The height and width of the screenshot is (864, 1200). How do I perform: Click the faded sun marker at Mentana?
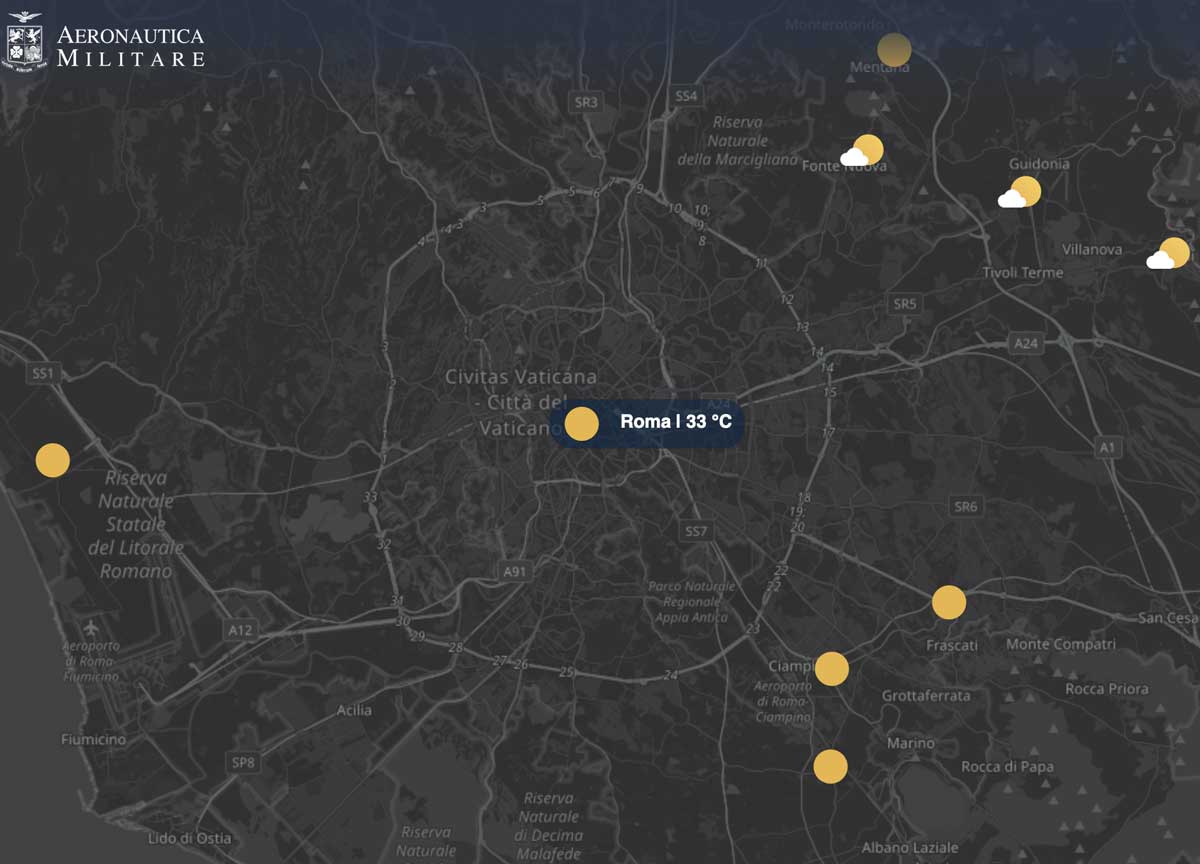(x=893, y=49)
